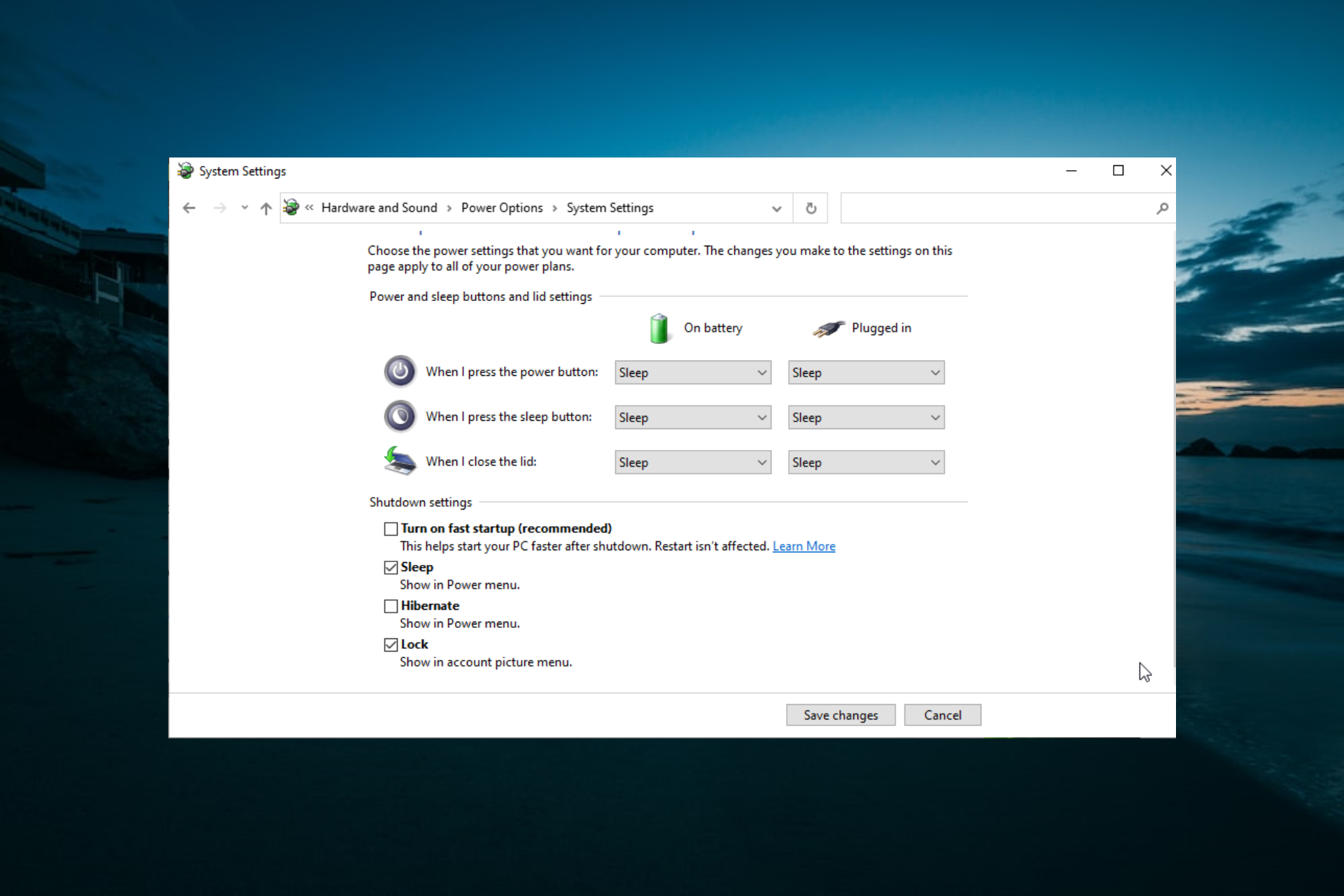Viewport: 1344px width, 896px height.
Task: Click the power button icon
Action: 400,372
